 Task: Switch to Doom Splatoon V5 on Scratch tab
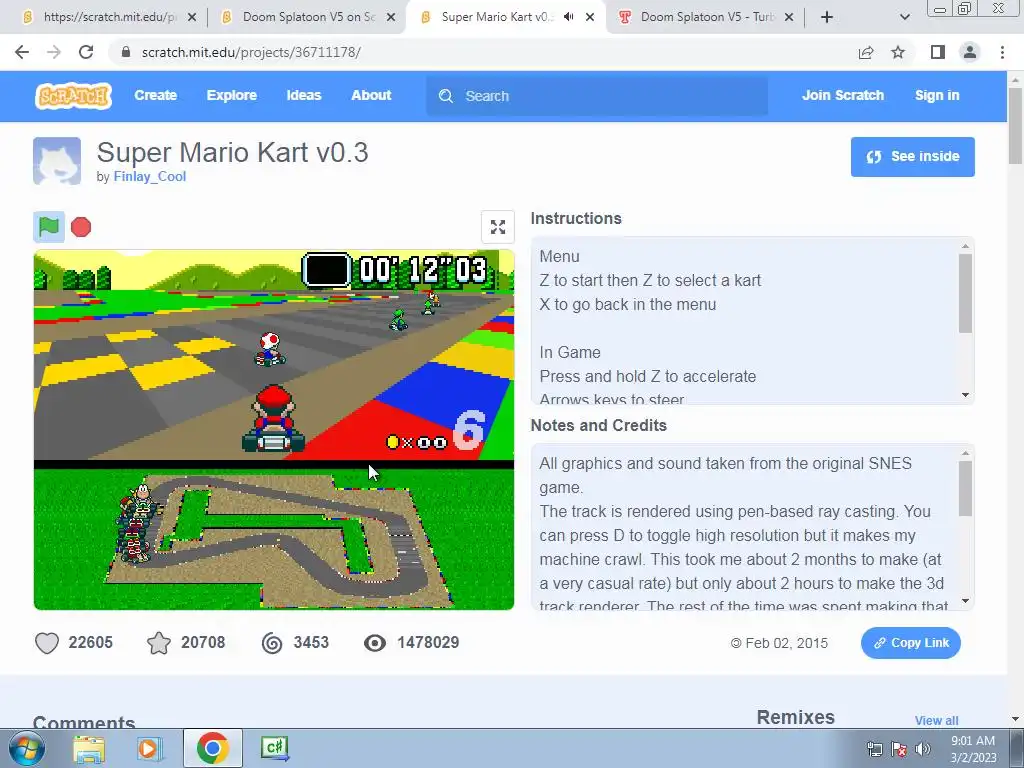[x=307, y=17]
